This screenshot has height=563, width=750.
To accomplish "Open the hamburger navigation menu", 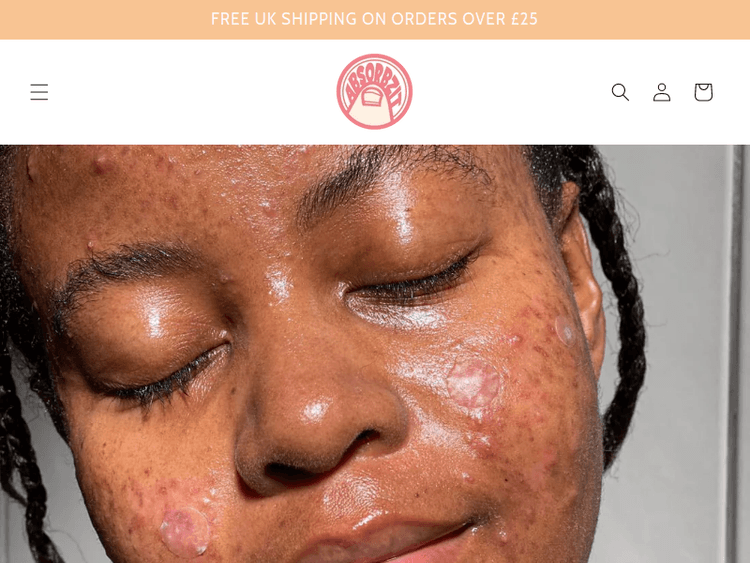I will click(x=39, y=92).
